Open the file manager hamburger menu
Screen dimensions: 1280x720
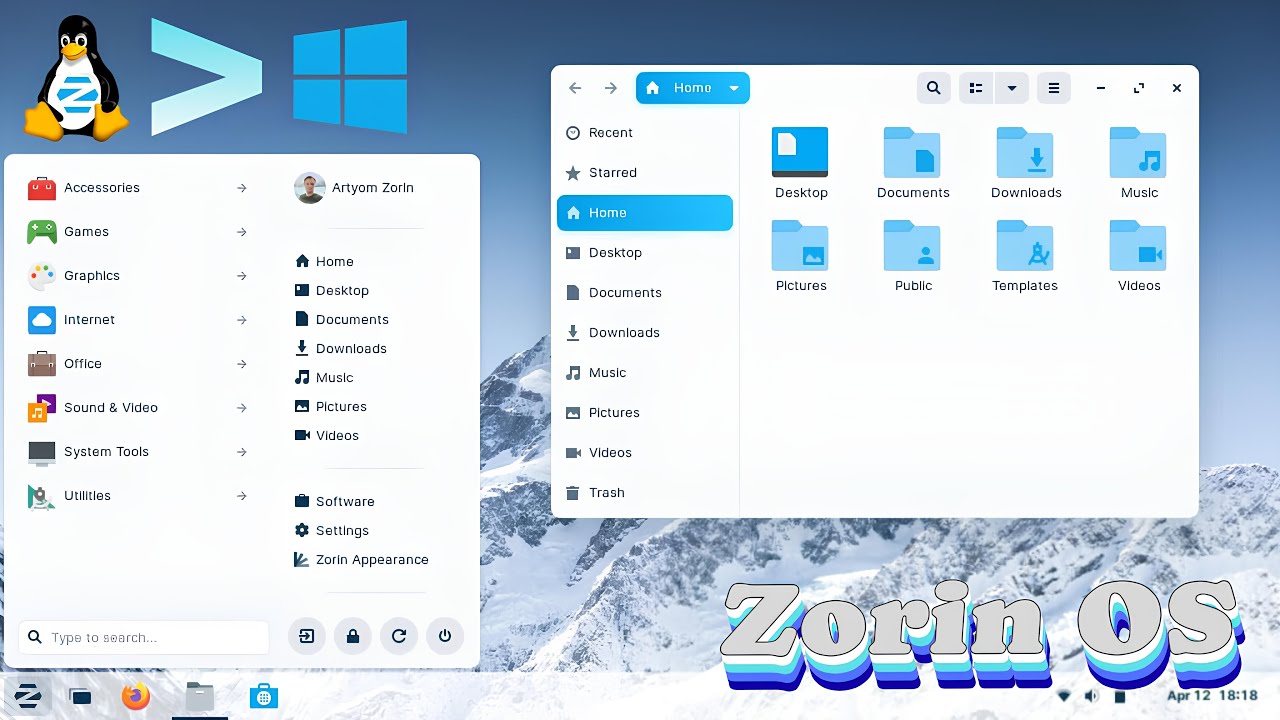click(1053, 88)
